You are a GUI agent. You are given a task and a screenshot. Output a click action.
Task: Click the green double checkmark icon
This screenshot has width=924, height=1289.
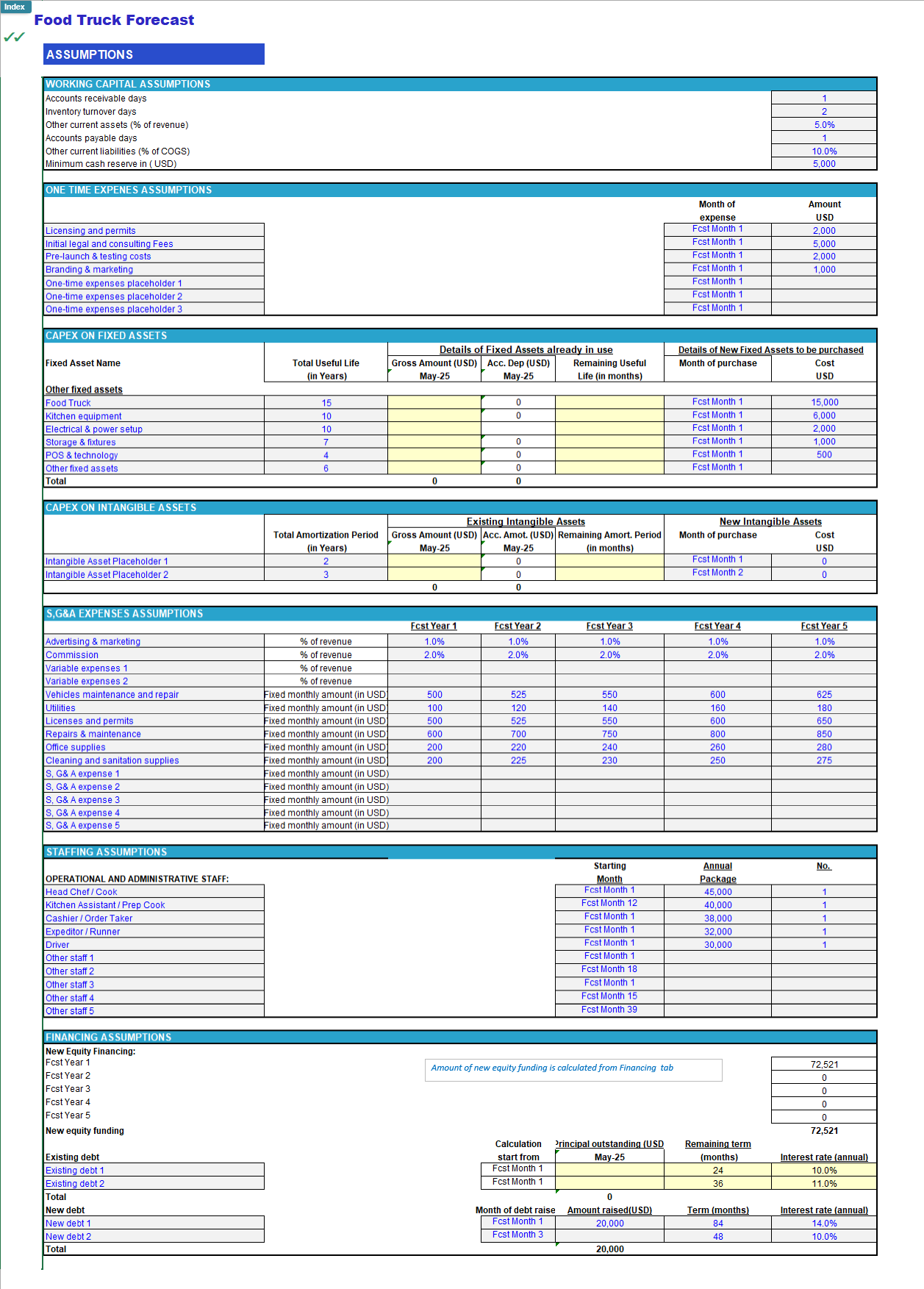coord(14,37)
